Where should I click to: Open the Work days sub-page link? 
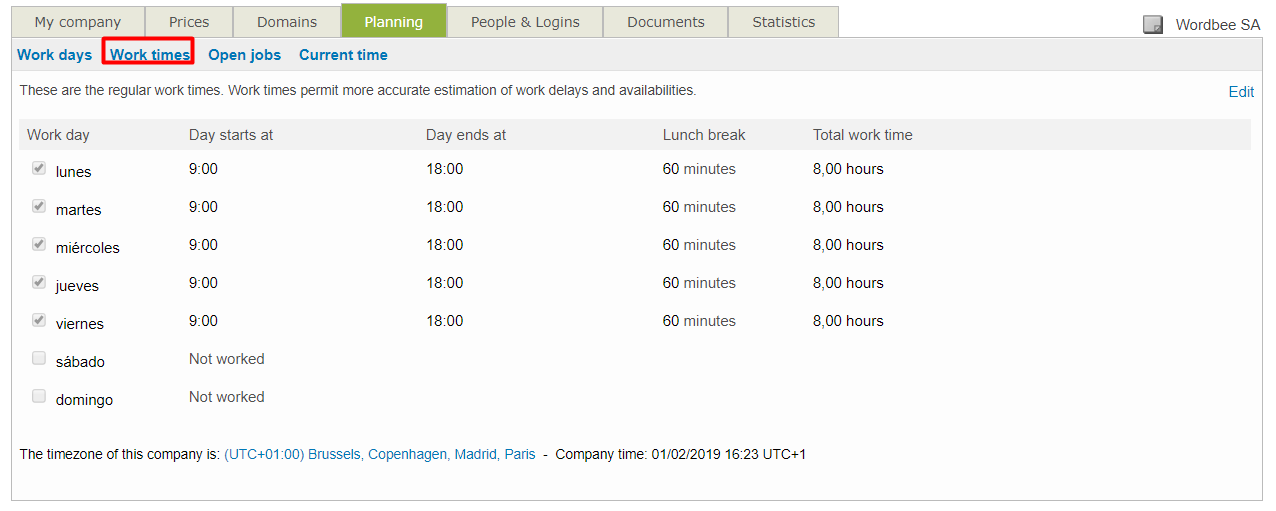pos(54,55)
